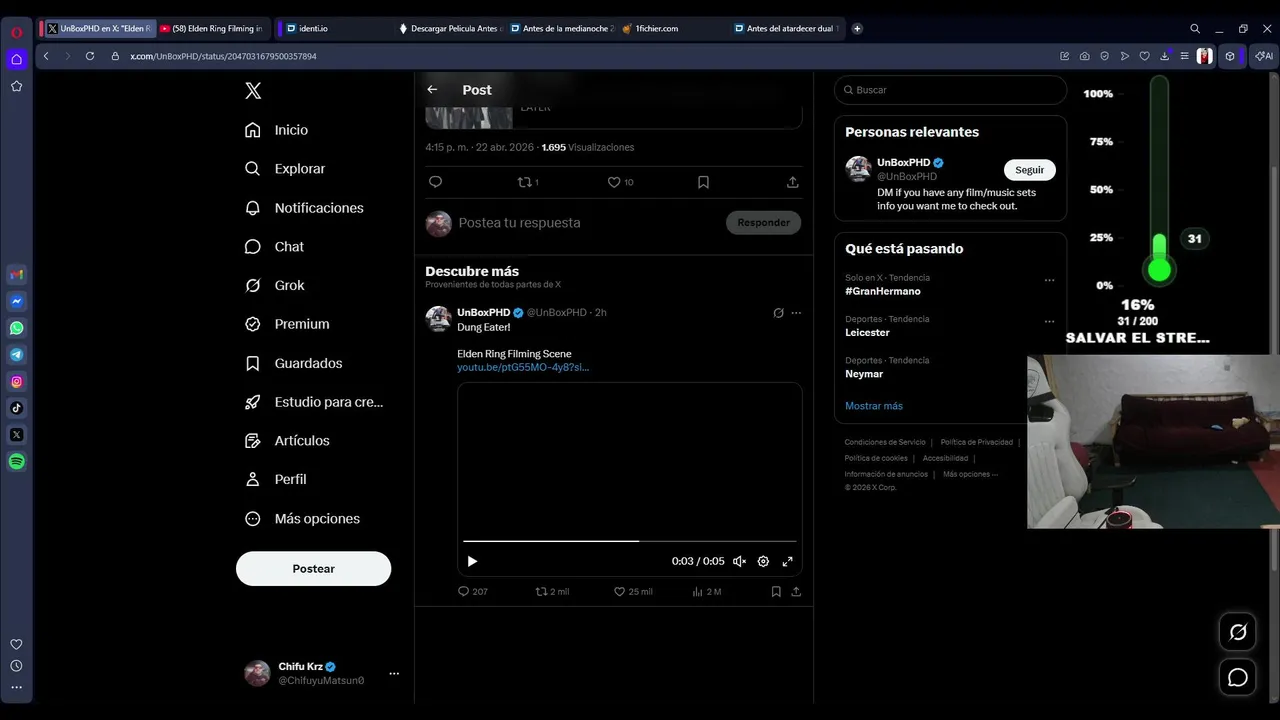Open Messenger from the Opera sidebar
Screen dimensions: 1280x720
coord(16,301)
